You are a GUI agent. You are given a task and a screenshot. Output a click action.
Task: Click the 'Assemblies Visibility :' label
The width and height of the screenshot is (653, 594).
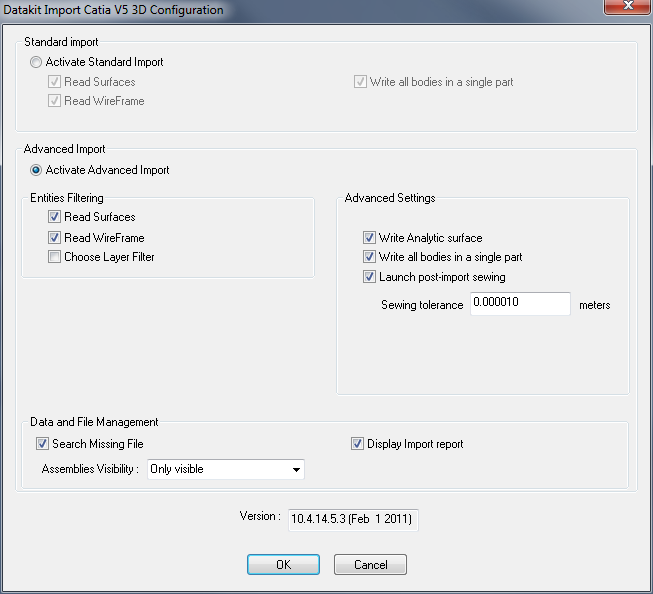(x=90, y=469)
